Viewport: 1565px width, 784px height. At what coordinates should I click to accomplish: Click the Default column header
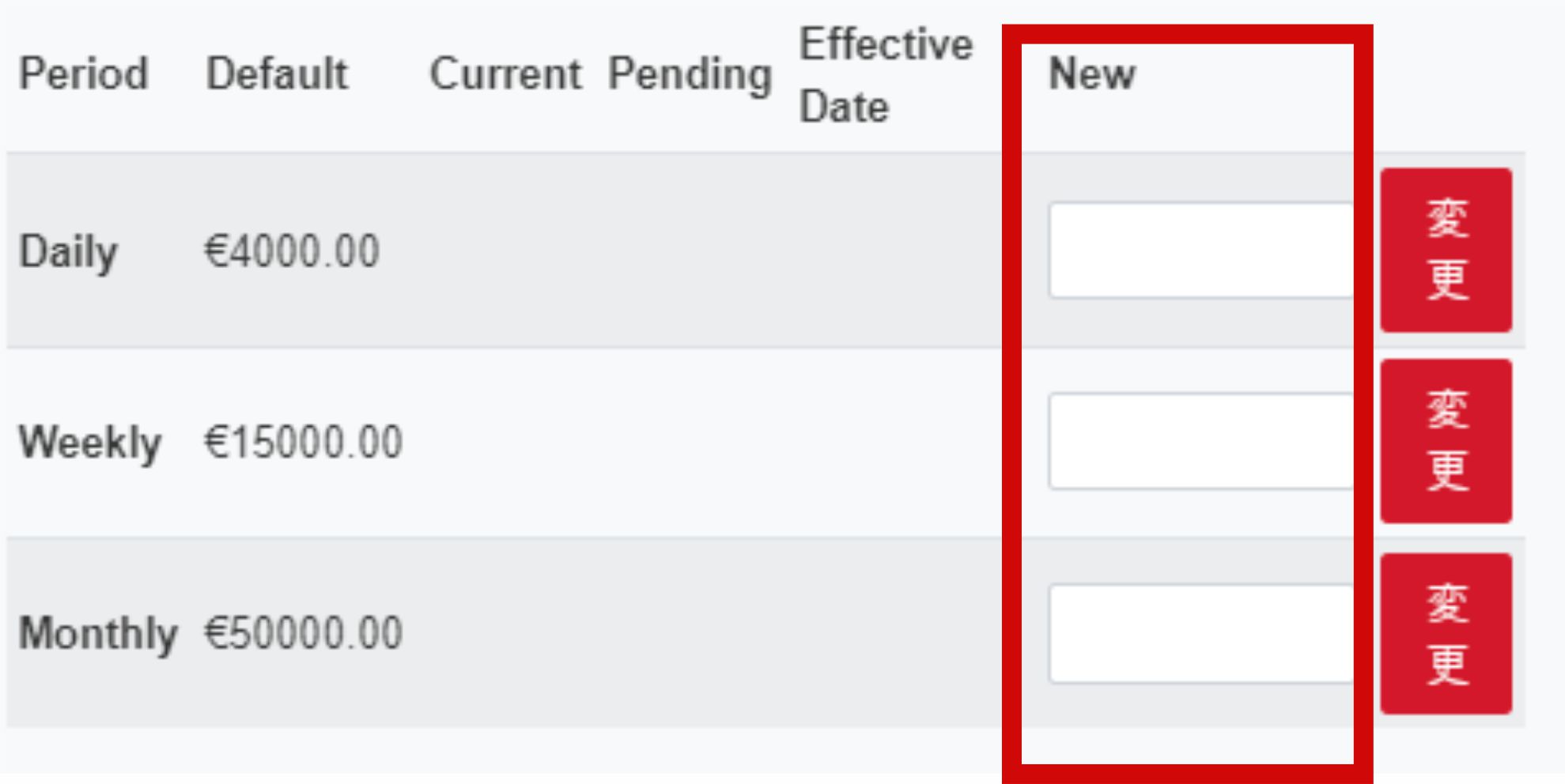coord(277,74)
